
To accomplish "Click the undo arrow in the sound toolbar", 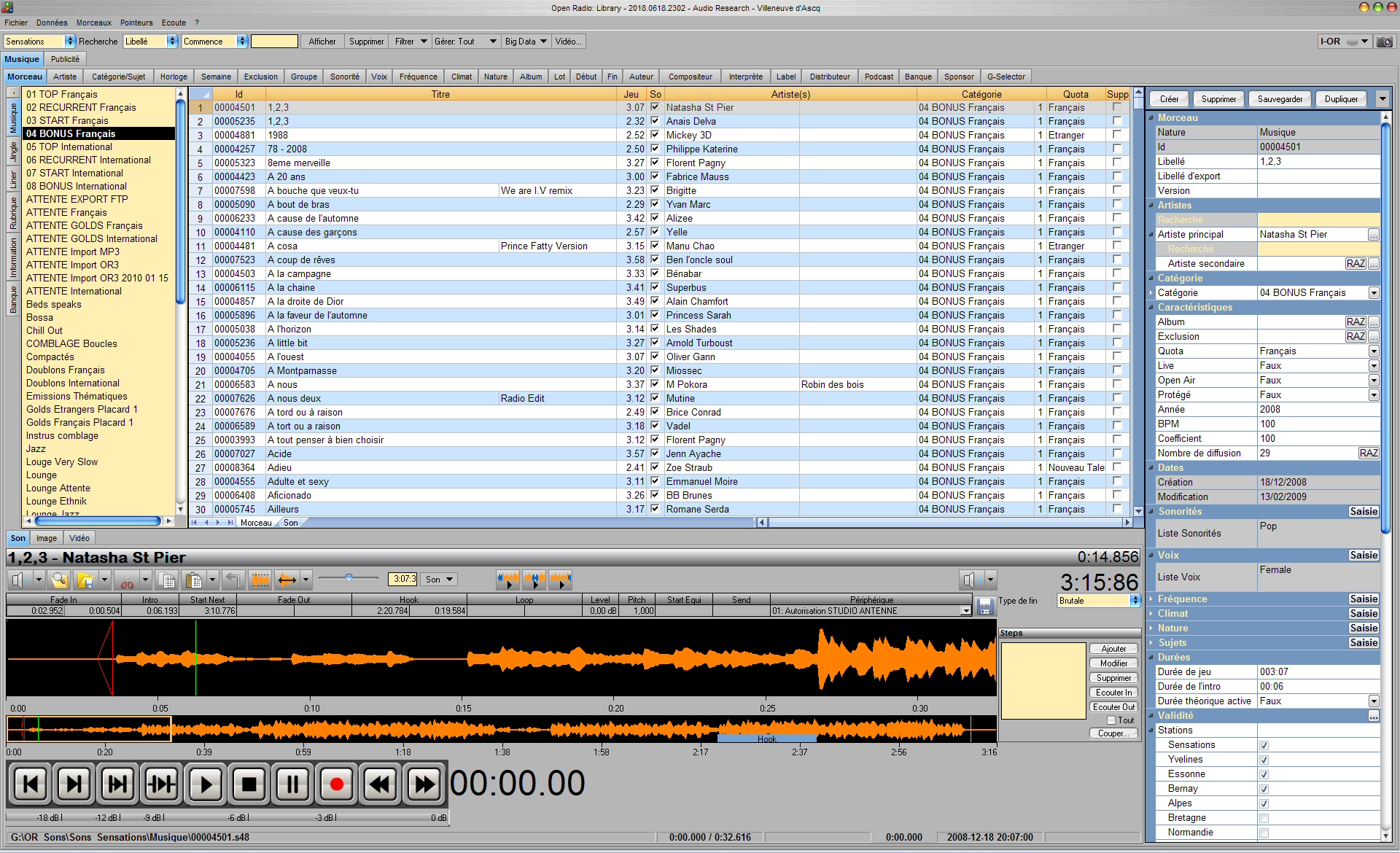I will tap(234, 580).
